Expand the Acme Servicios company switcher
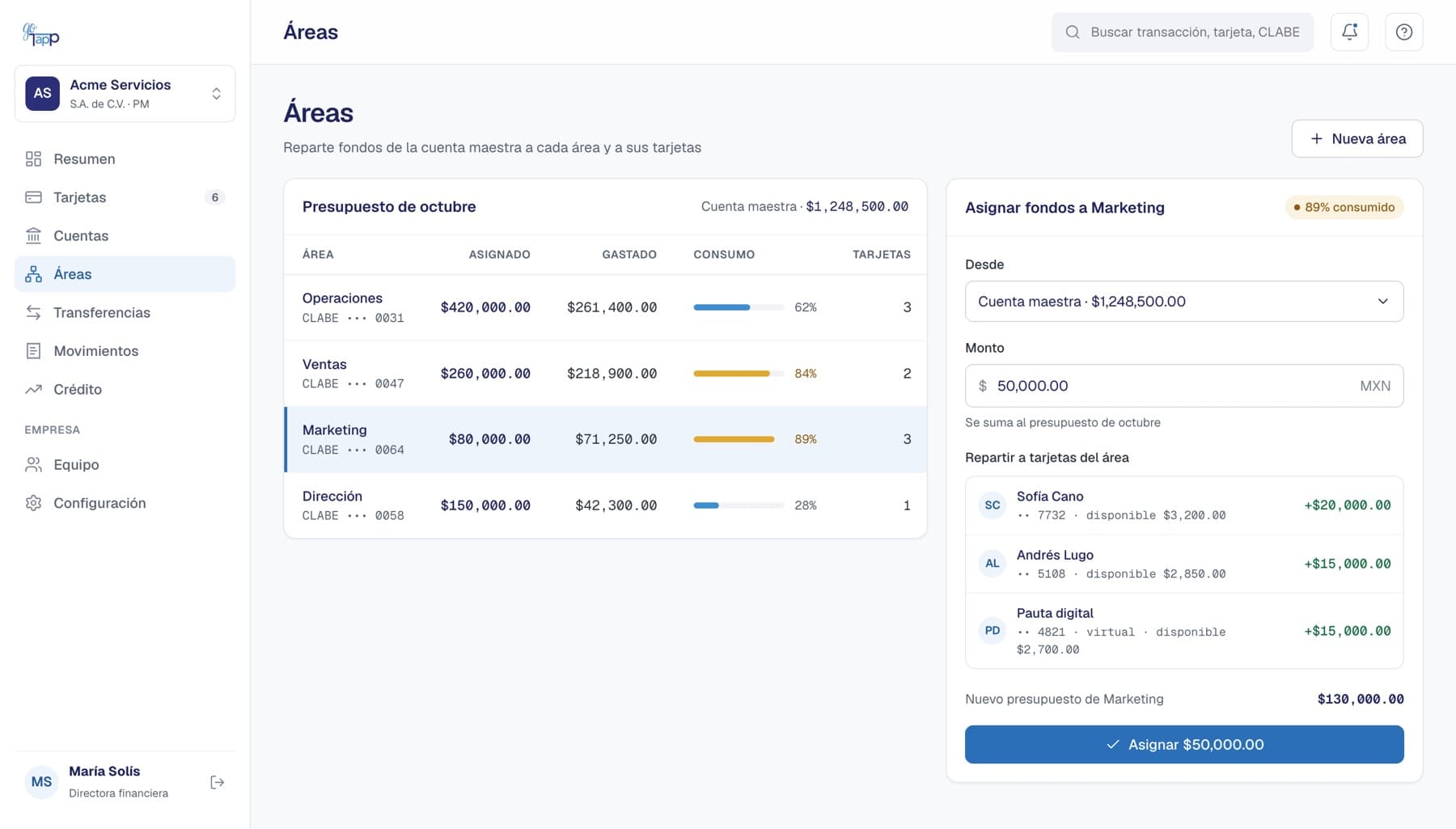 pyautogui.click(x=125, y=94)
